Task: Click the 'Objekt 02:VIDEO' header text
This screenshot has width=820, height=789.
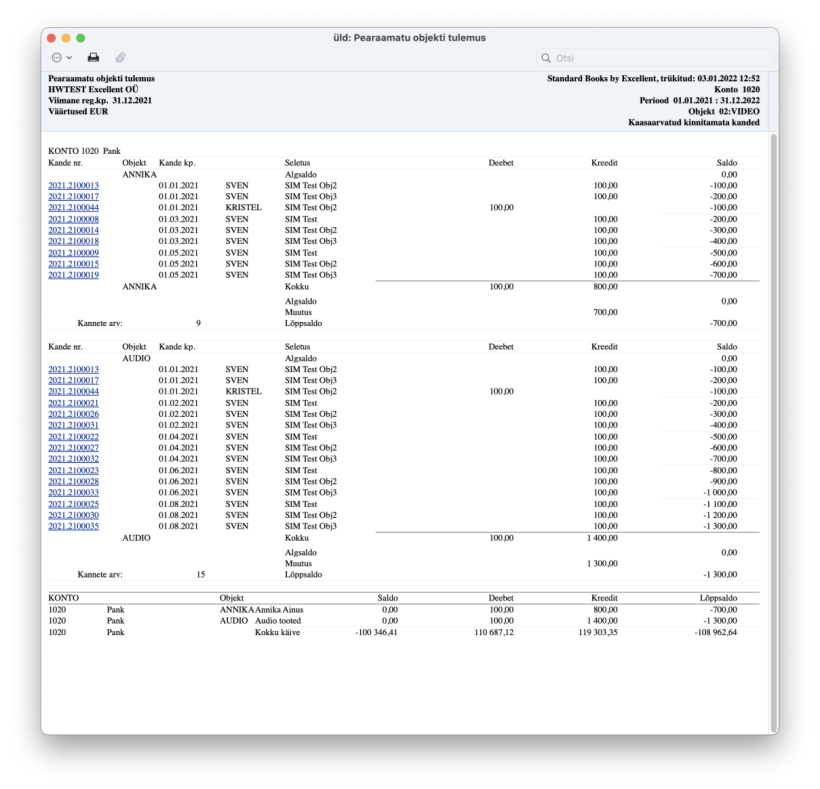Action: coord(724,111)
